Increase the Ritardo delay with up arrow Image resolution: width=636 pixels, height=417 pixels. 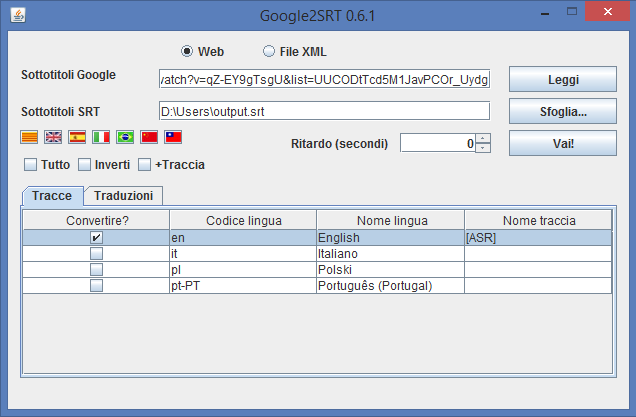click(x=483, y=138)
